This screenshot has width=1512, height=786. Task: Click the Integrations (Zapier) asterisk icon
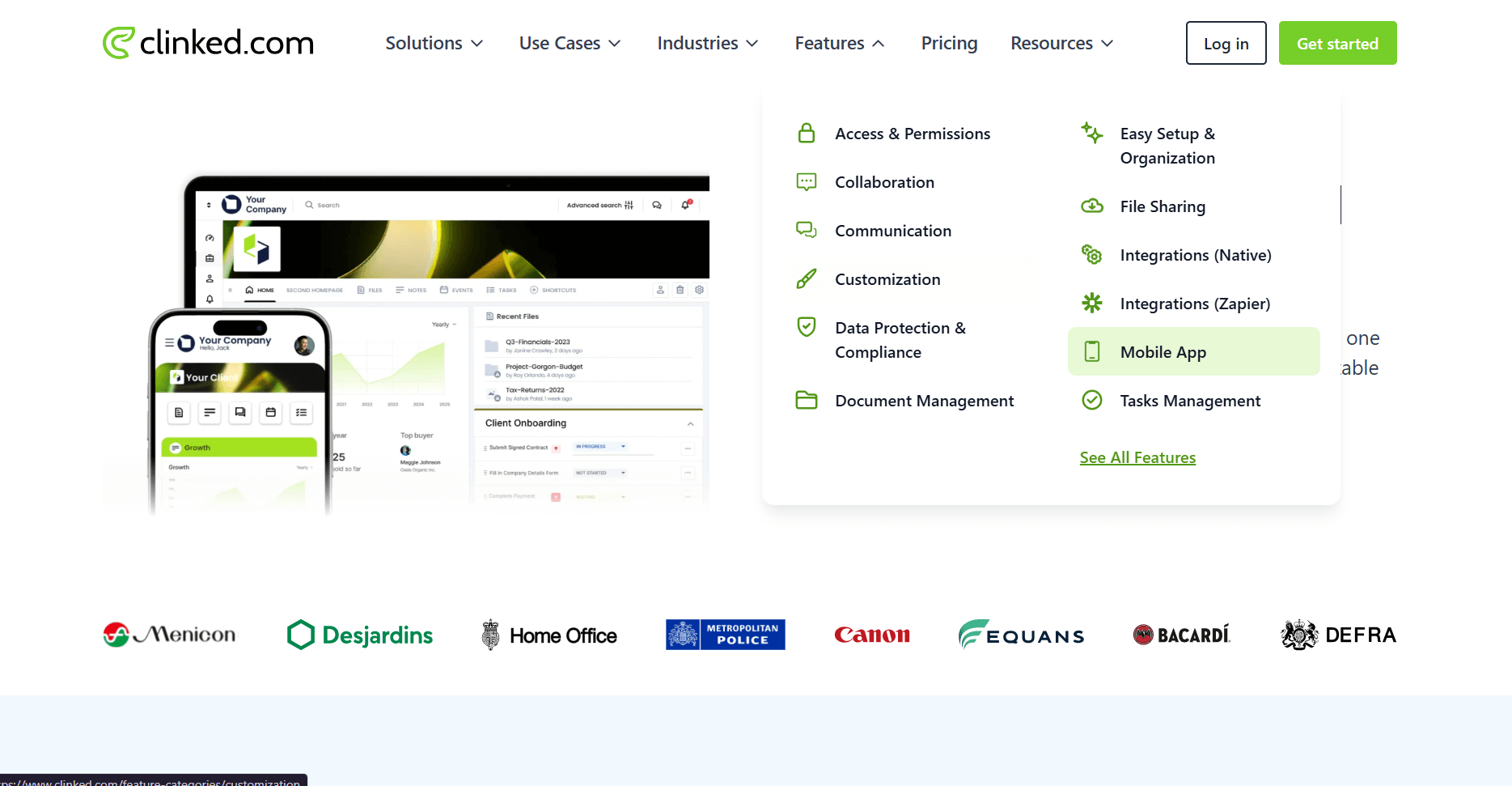(x=1092, y=303)
